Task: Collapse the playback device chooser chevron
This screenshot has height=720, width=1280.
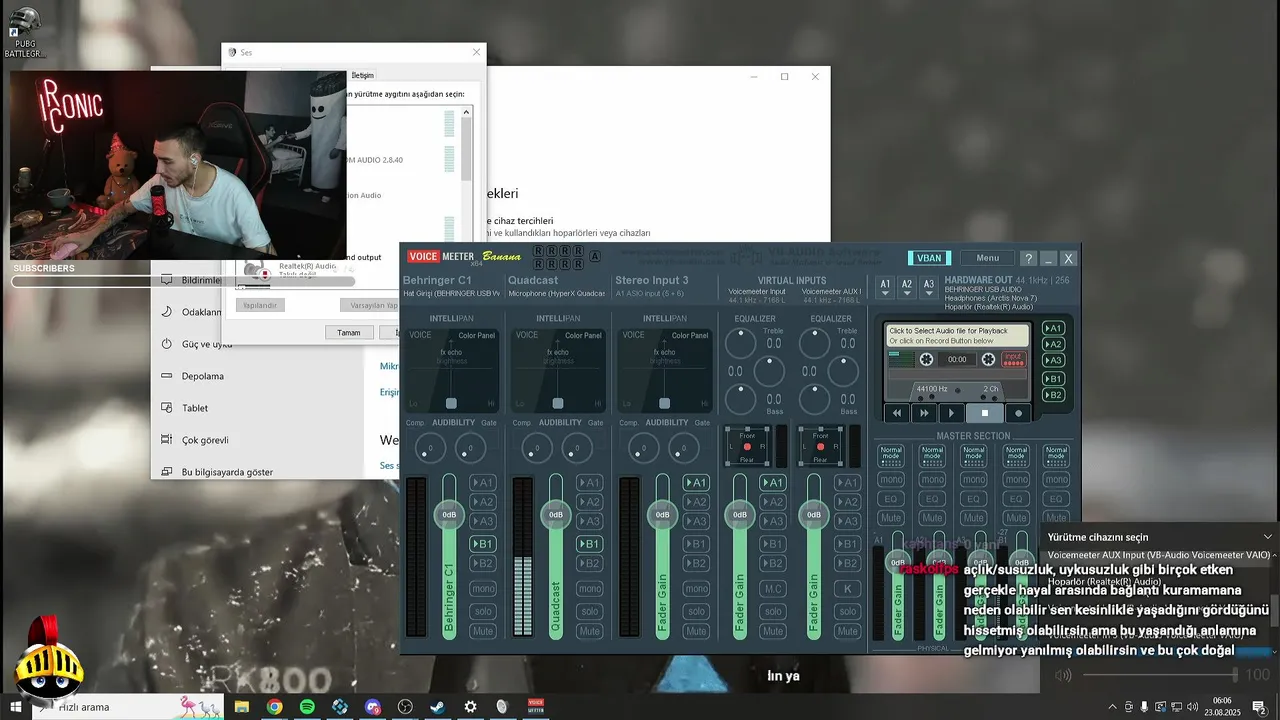Action: click(1268, 537)
